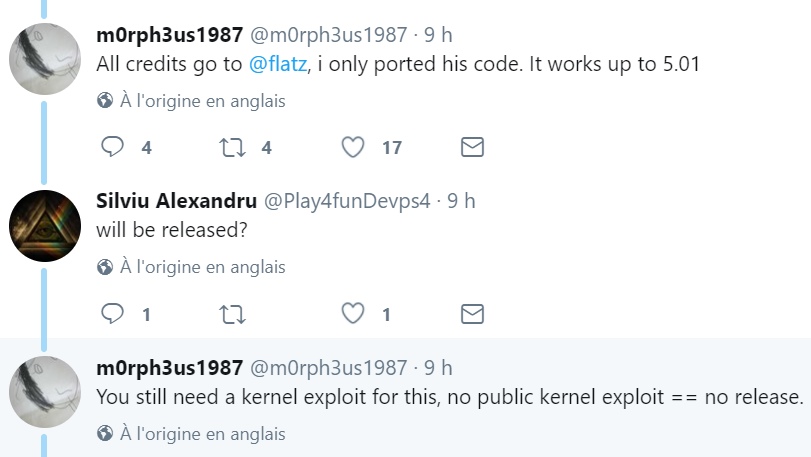The height and width of the screenshot is (457, 811).
Task: Open Silviu Alexandru's profile name
Action: point(175,201)
